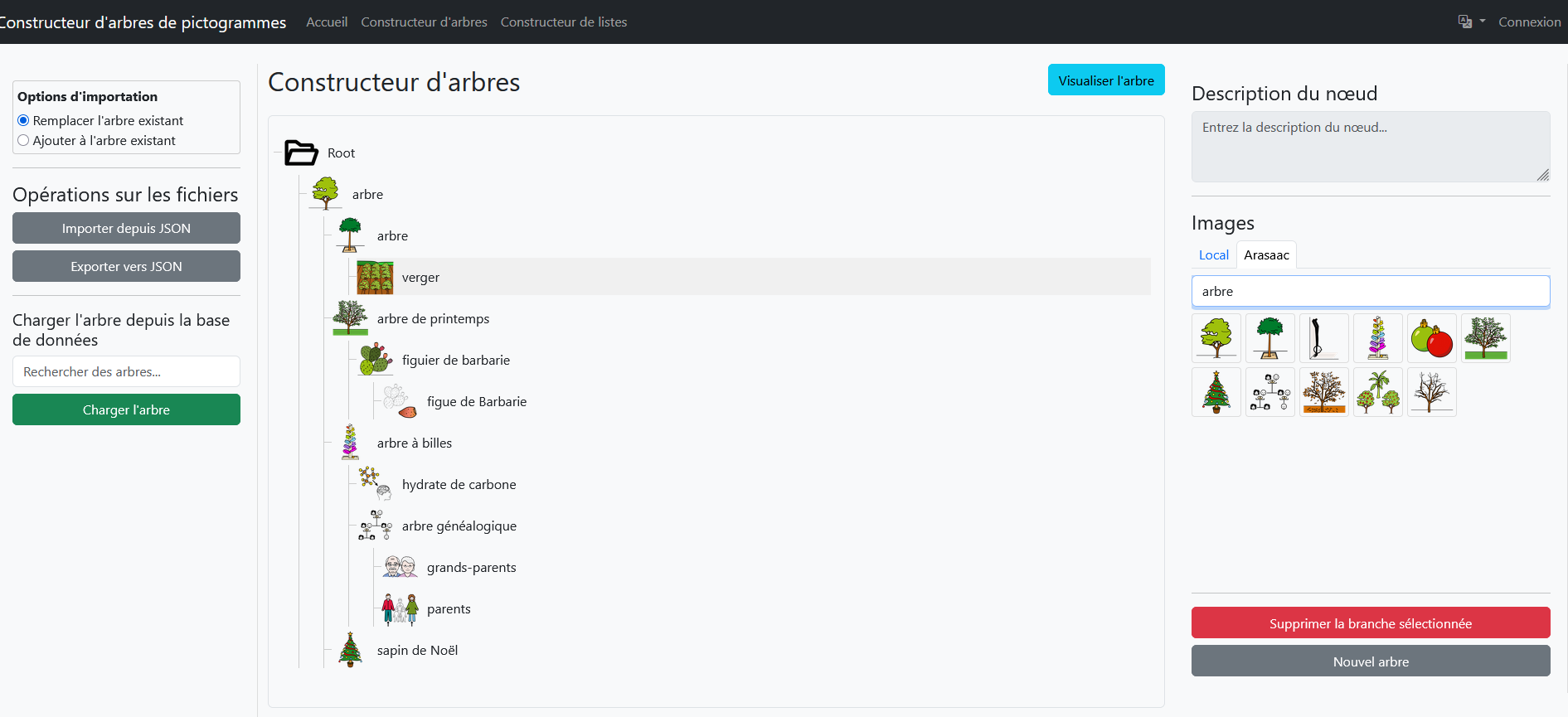Pick the bare winter tree image result
Image resolution: width=1568 pixels, height=717 pixels.
click(1431, 392)
